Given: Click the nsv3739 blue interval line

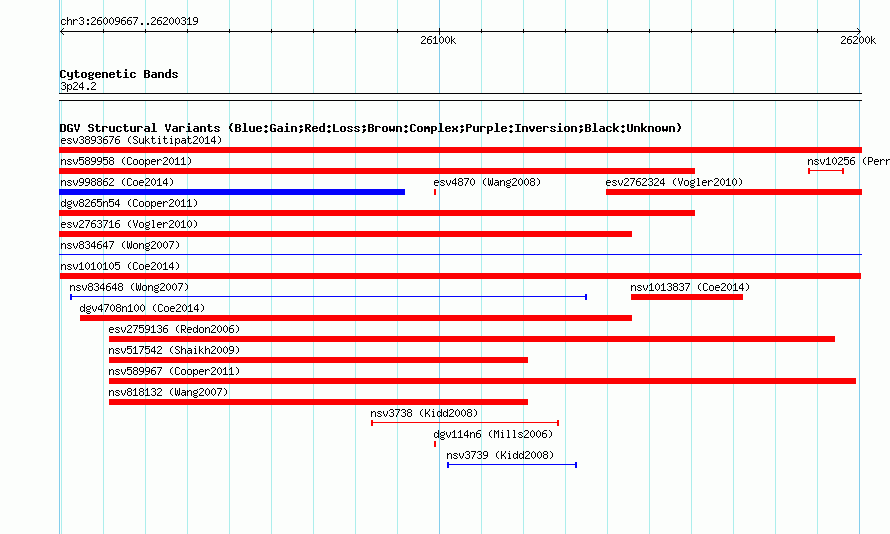Looking at the screenshot, I should pos(512,465).
